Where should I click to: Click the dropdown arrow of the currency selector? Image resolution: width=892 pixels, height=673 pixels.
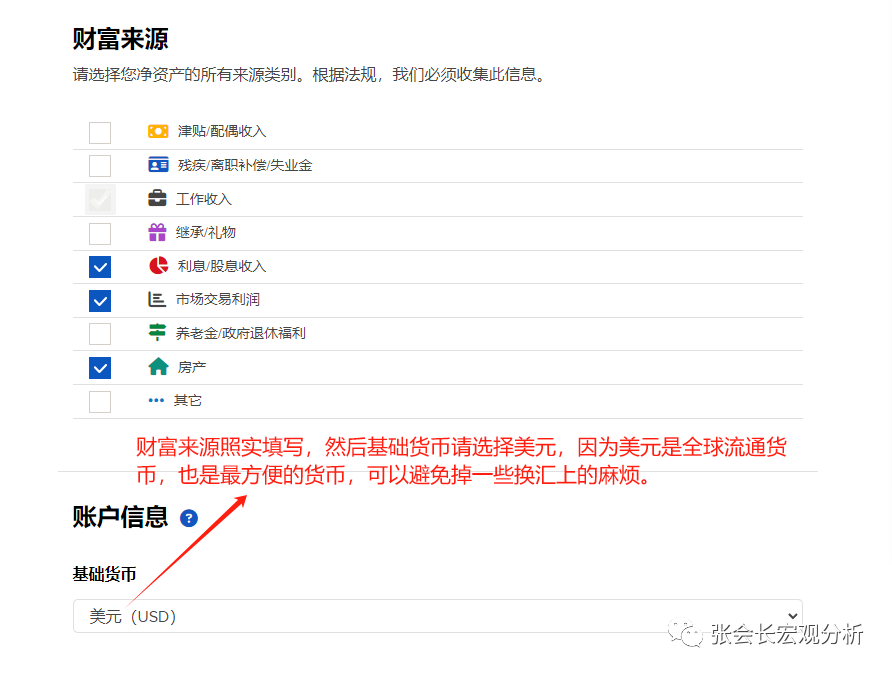[794, 616]
